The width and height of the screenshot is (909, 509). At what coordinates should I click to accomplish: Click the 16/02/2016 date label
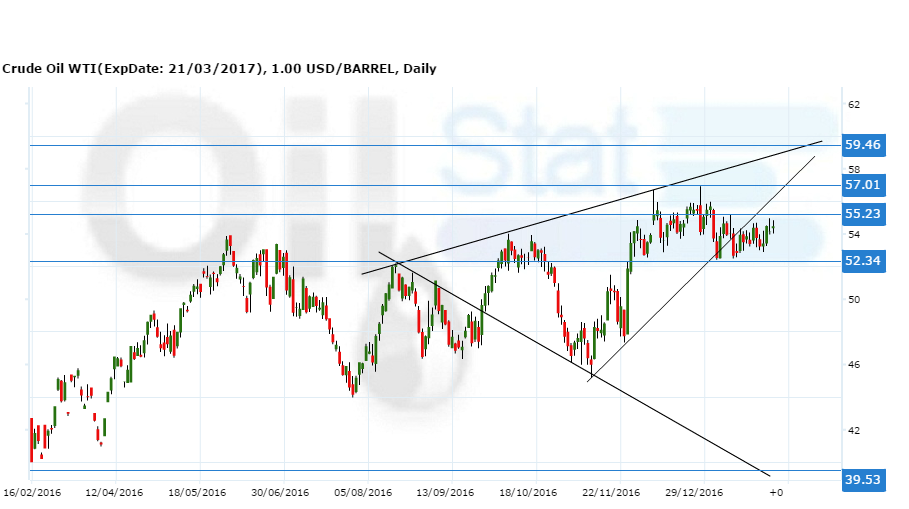click(x=31, y=493)
